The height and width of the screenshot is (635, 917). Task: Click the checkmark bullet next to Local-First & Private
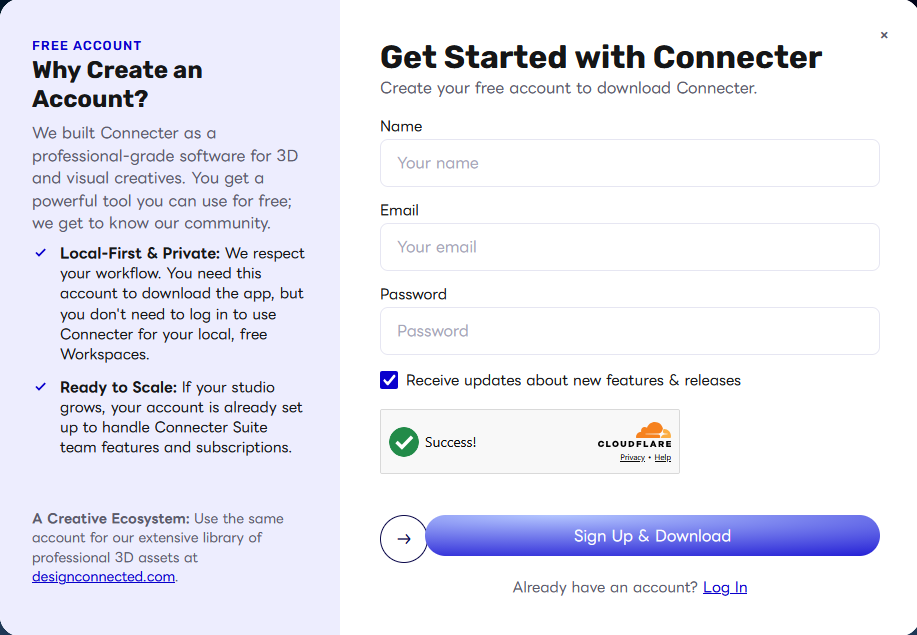[x=41, y=253]
